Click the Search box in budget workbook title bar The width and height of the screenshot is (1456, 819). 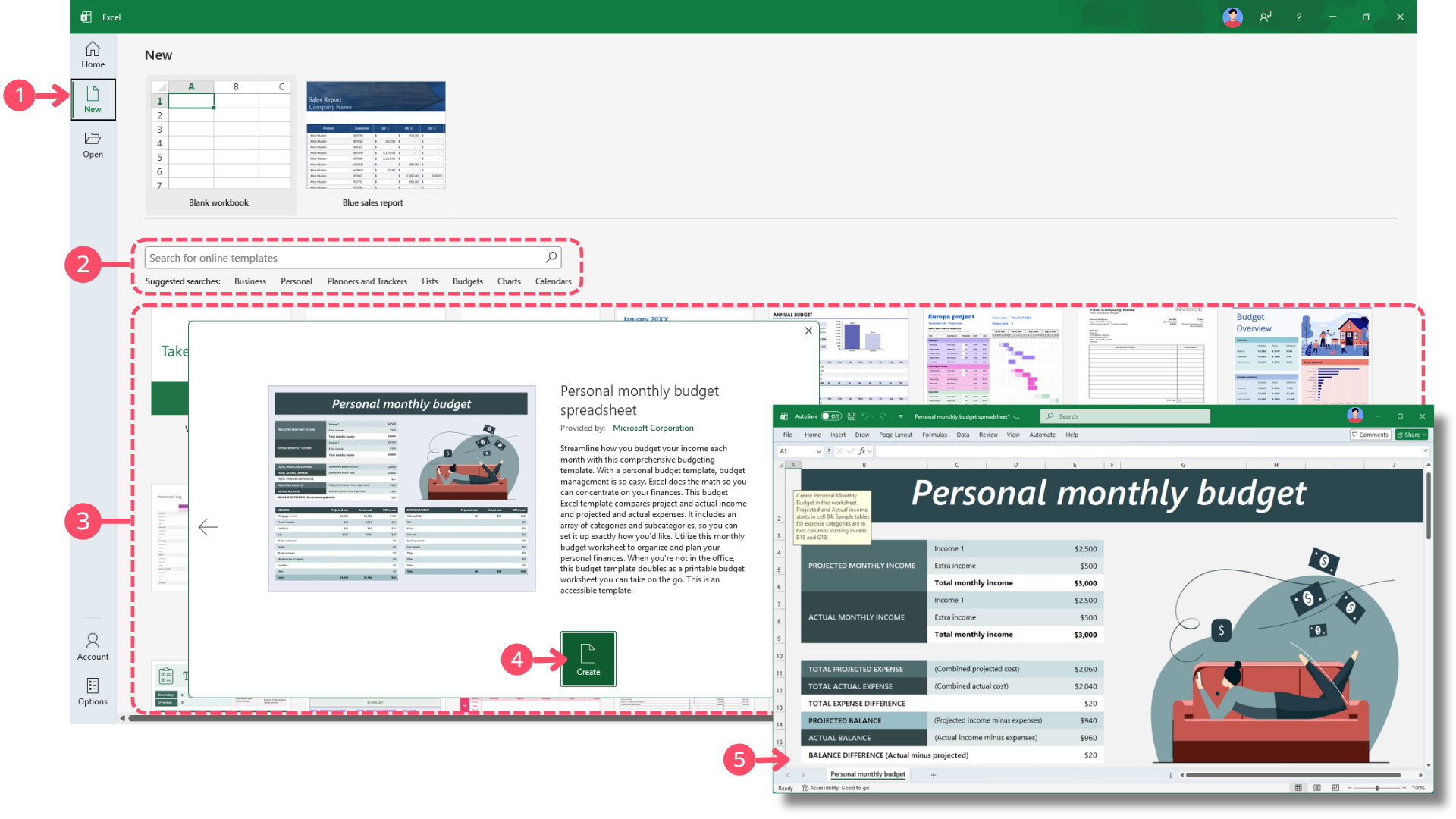click(1125, 416)
